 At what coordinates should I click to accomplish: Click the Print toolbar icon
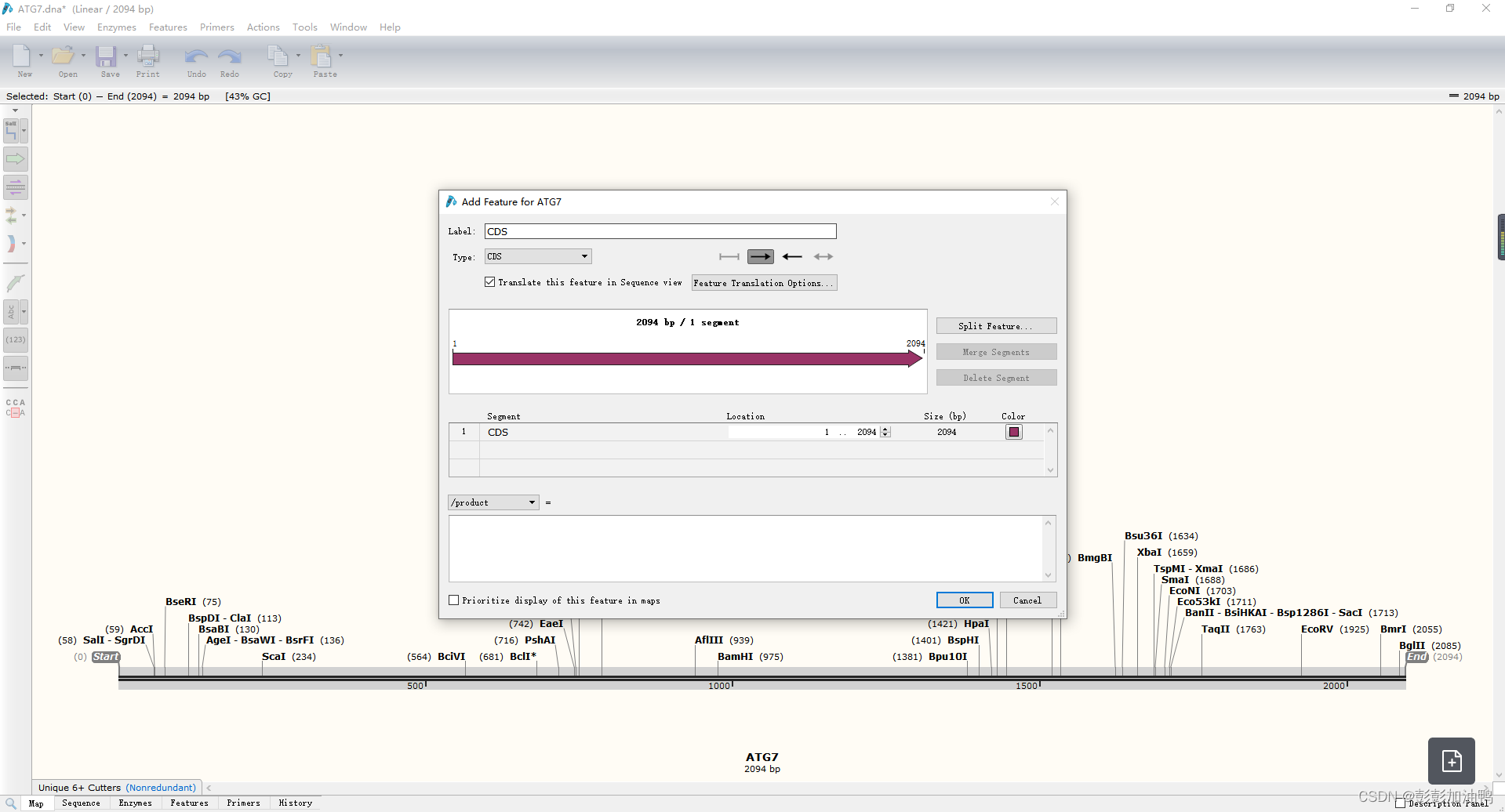[148, 56]
